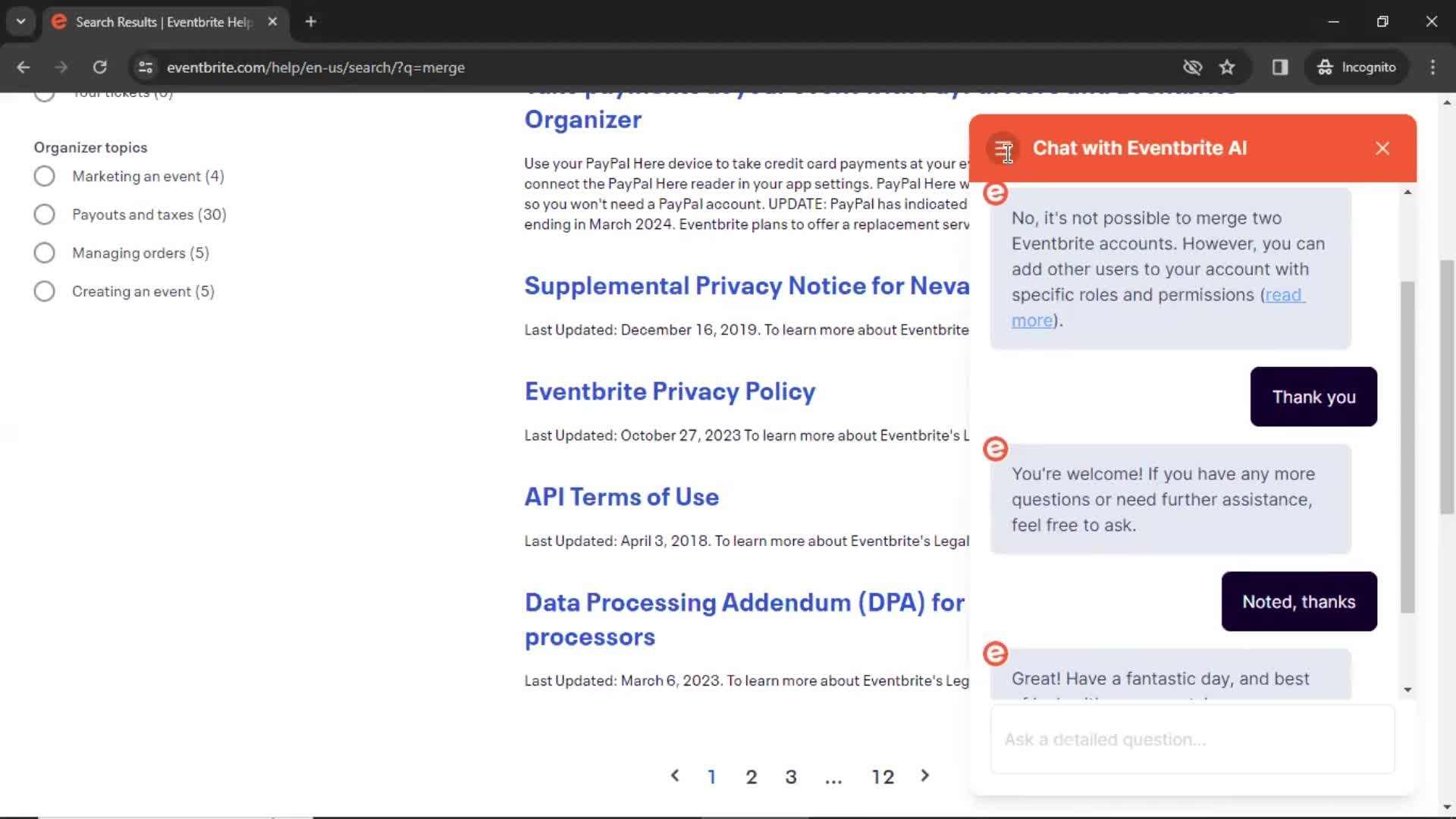This screenshot has height=819, width=1456.
Task: Click the next page navigation arrow
Action: click(924, 776)
